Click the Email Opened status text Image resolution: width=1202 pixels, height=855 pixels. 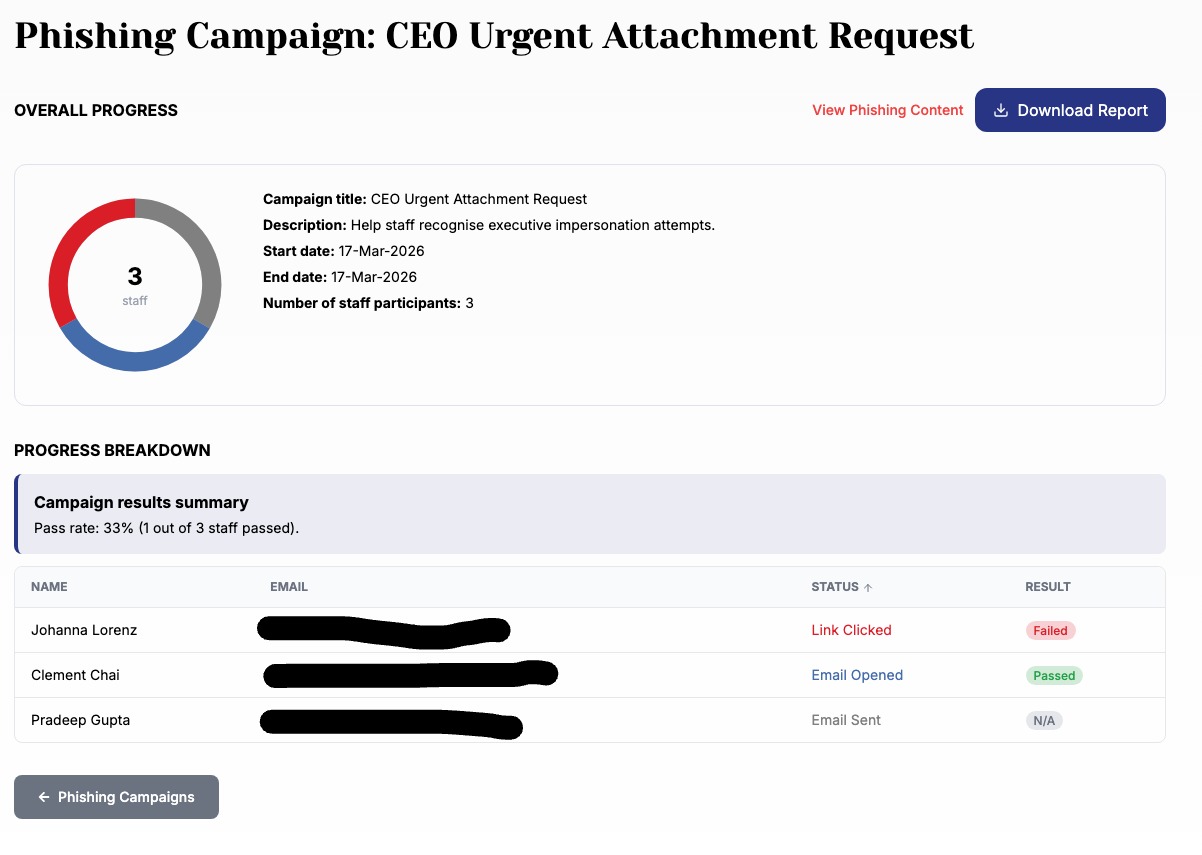[857, 675]
